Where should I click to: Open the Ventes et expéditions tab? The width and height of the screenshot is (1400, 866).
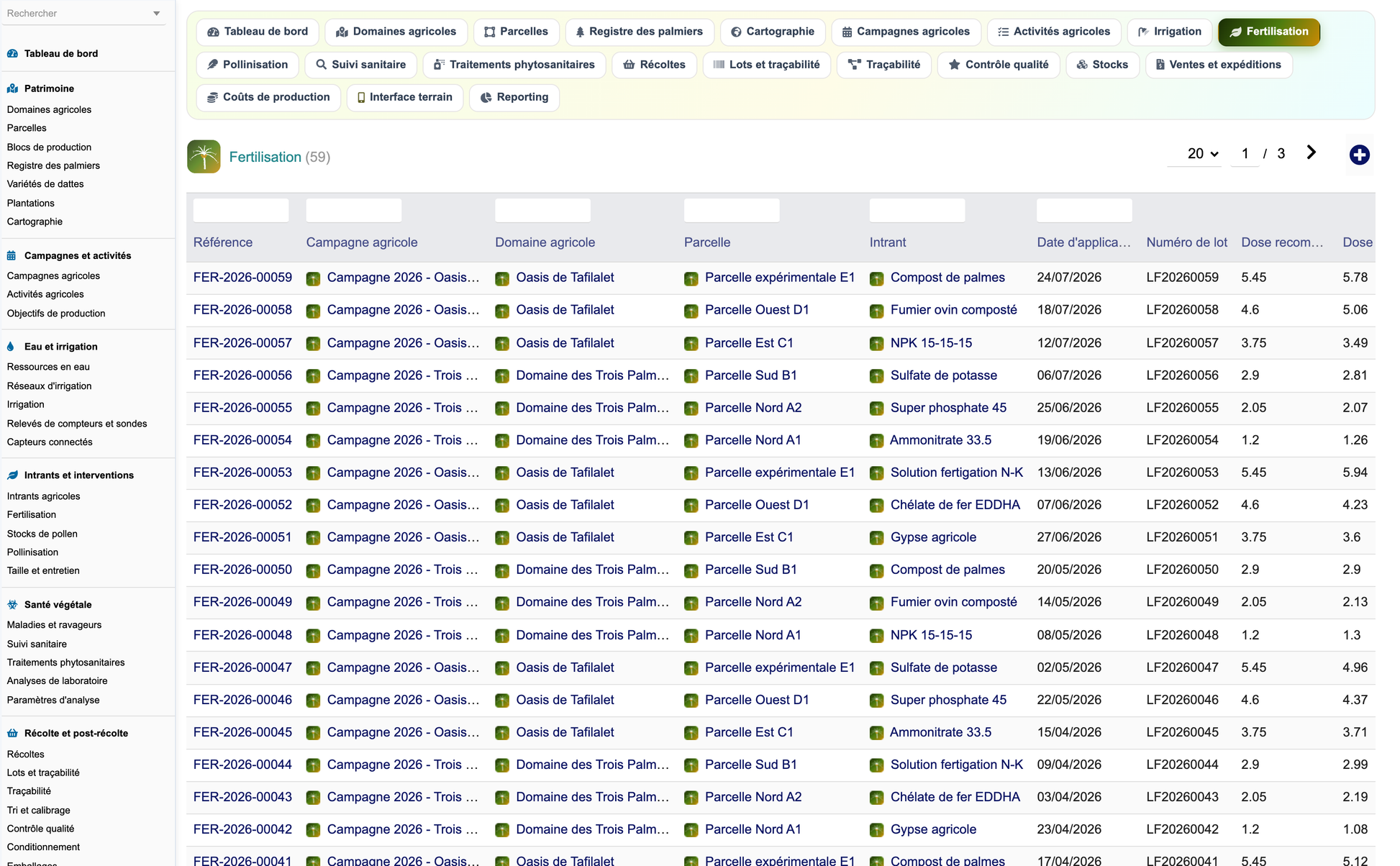1218,65
